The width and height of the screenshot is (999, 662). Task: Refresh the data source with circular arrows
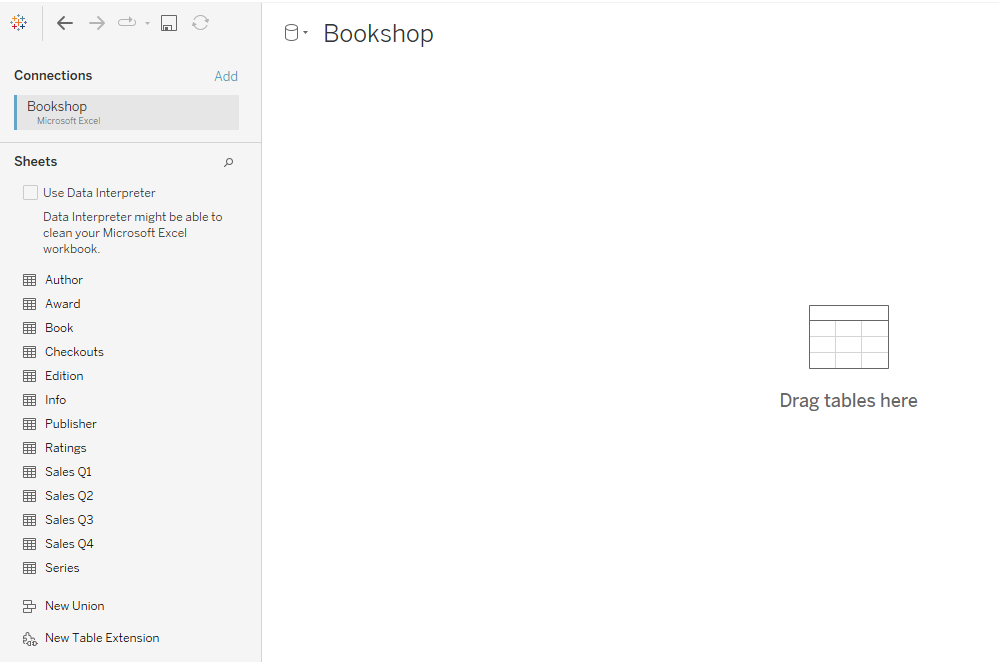tap(201, 23)
